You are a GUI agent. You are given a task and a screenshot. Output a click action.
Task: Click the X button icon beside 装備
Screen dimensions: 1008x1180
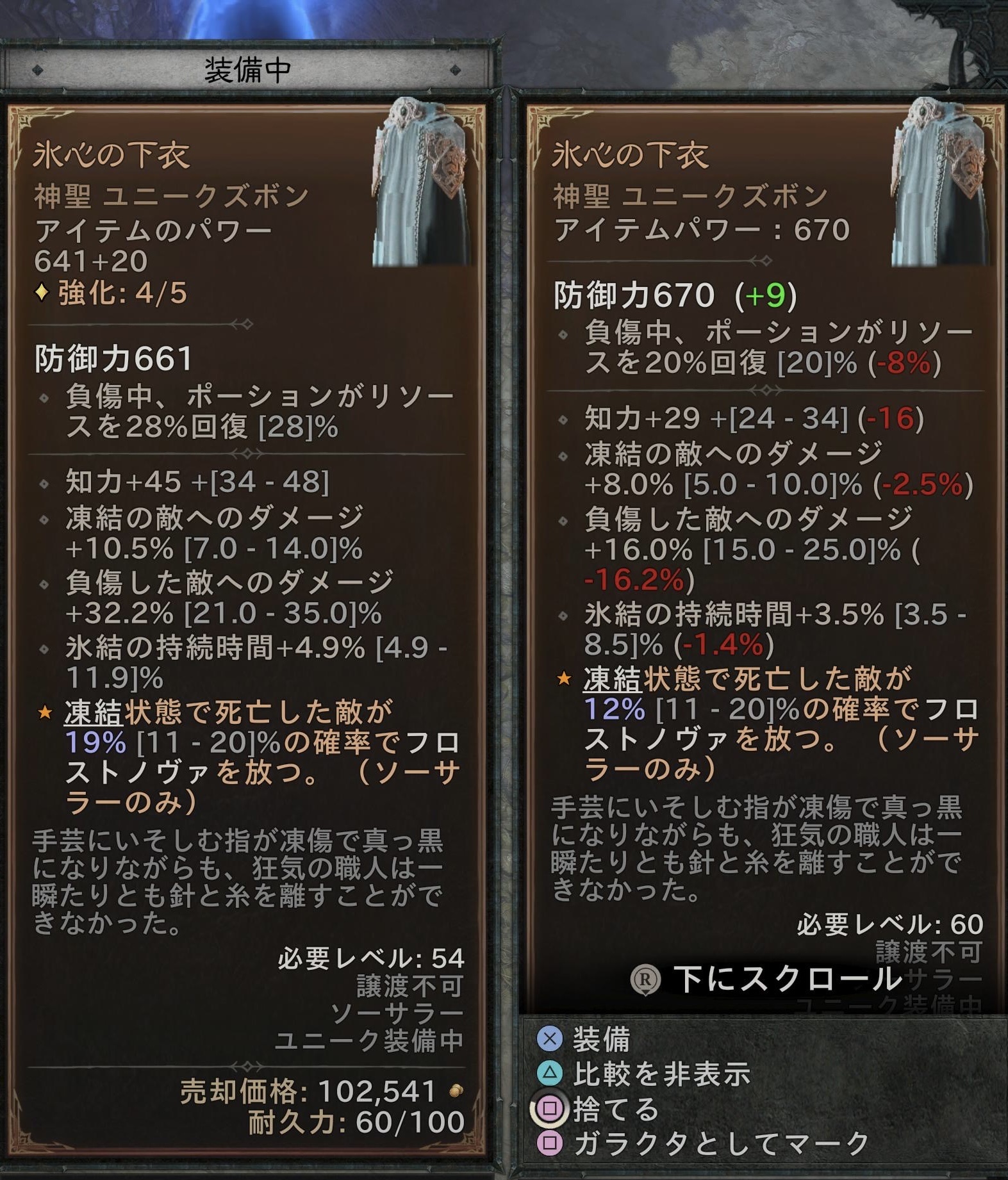[x=549, y=1038]
